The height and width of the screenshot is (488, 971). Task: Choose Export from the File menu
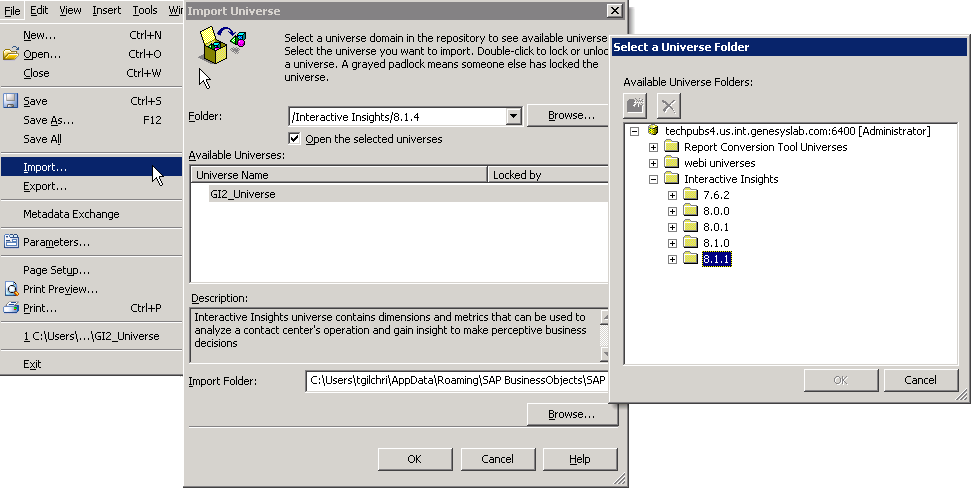[x=45, y=186]
